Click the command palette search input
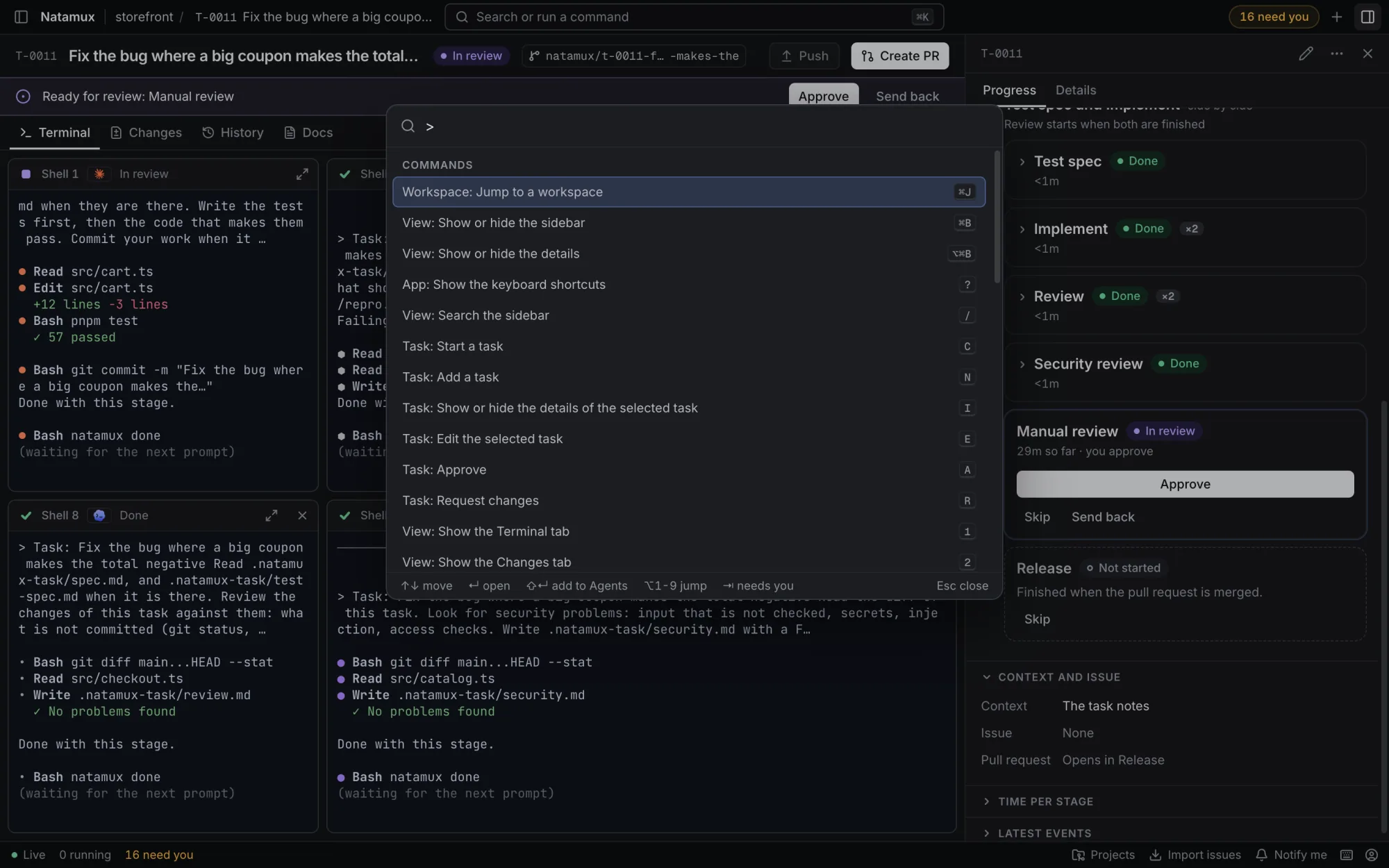 [694, 126]
